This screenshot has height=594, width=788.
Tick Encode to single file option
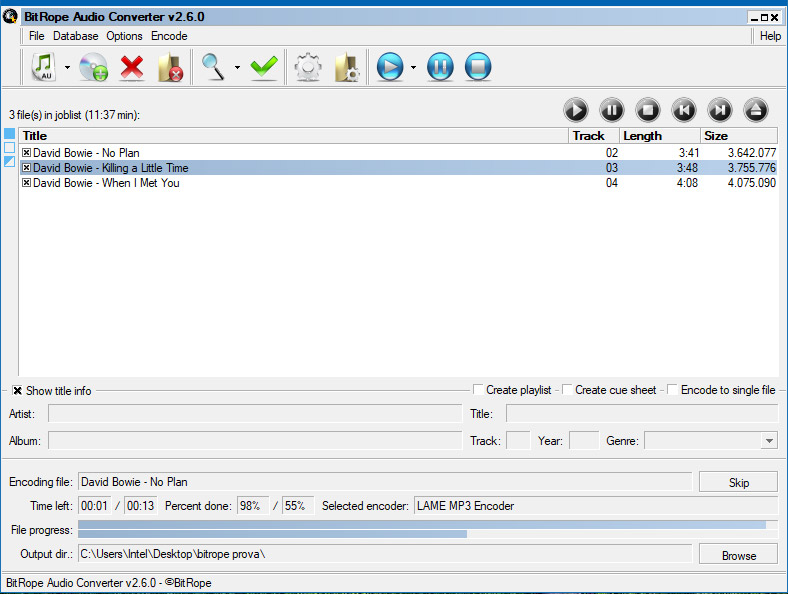tap(673, 390)
